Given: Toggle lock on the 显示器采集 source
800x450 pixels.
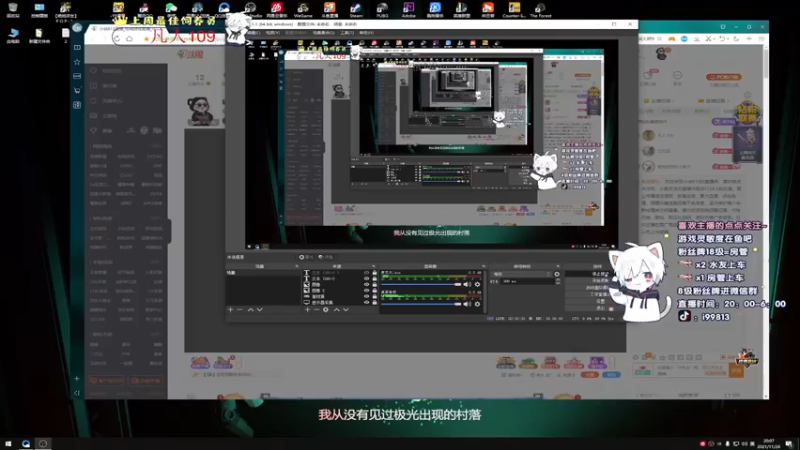Looking at the screenshot, I should click(374, 303).
